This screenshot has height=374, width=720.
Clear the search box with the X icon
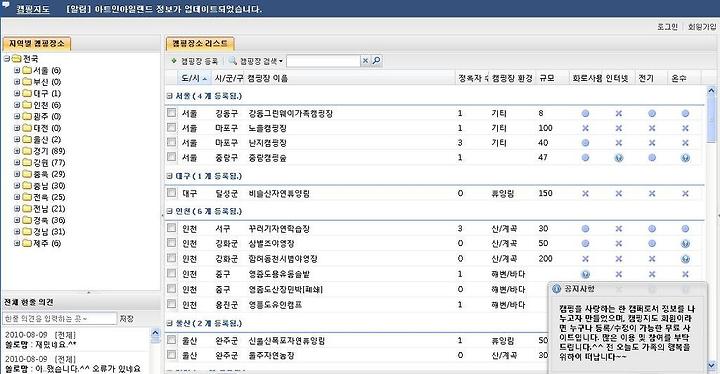[366, 61]
